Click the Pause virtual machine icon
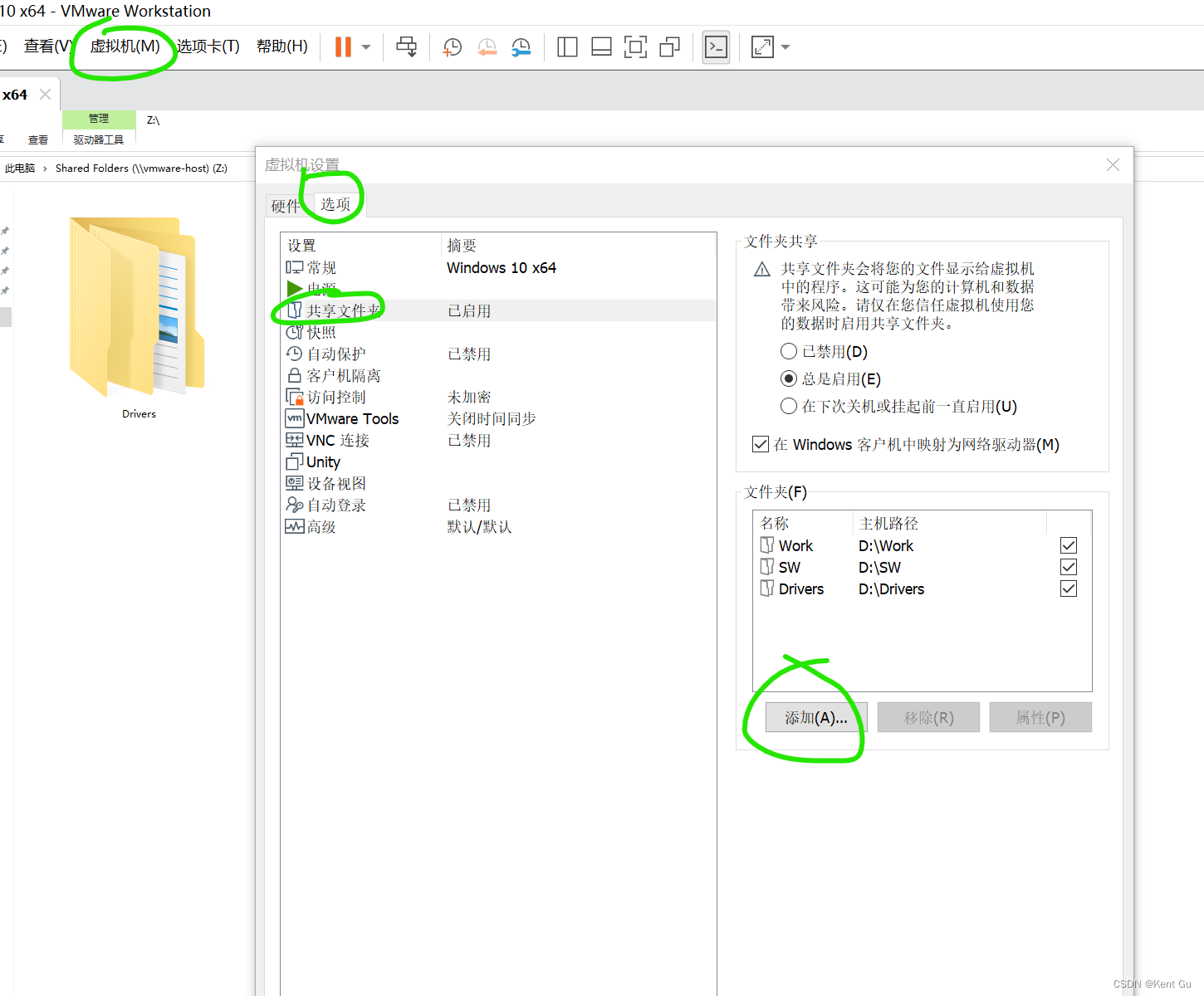Image resolution: width=1204 pixels, height=996 pixels. coord(343,46)
